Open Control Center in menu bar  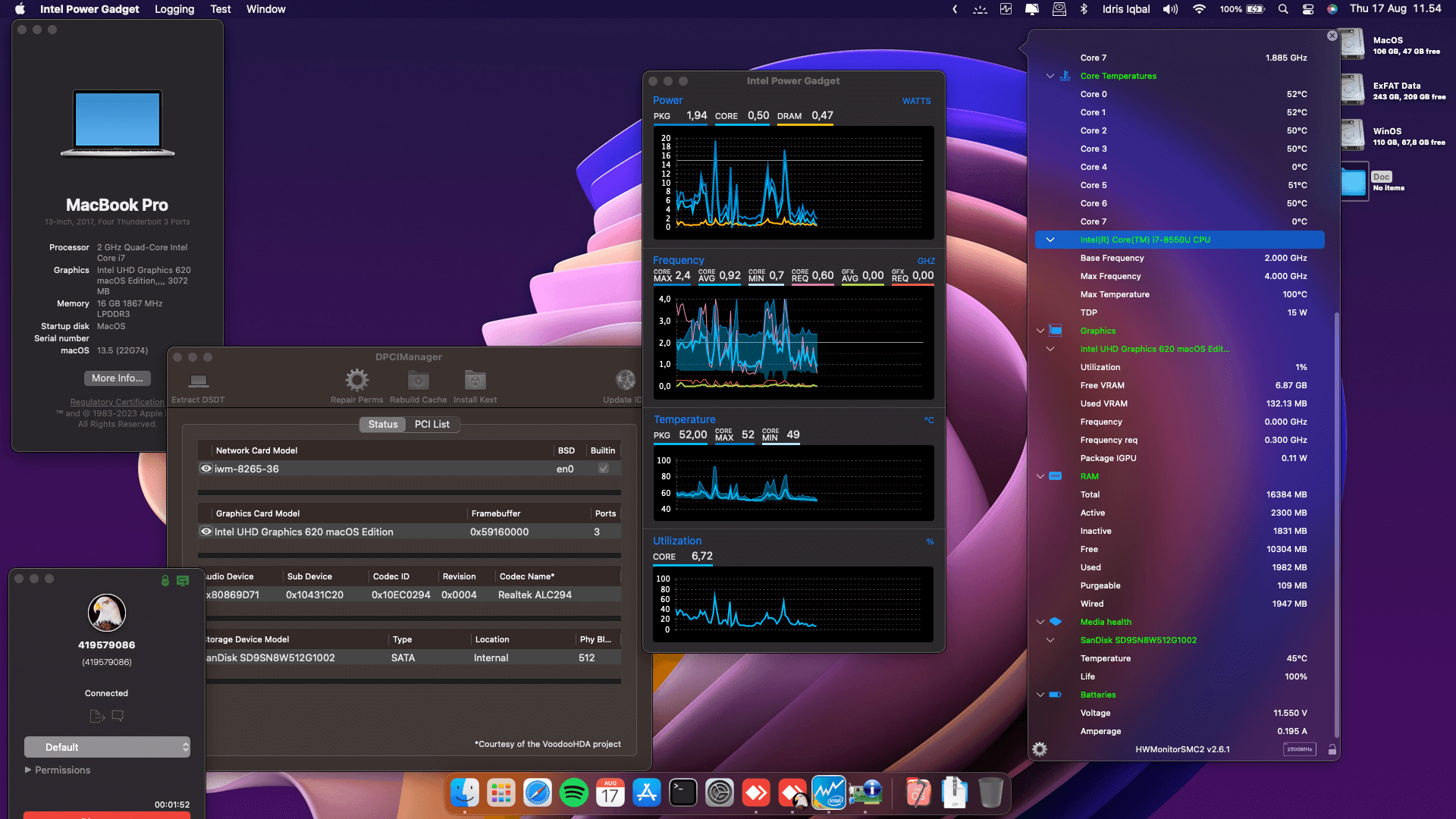(x=1308, y=9)
